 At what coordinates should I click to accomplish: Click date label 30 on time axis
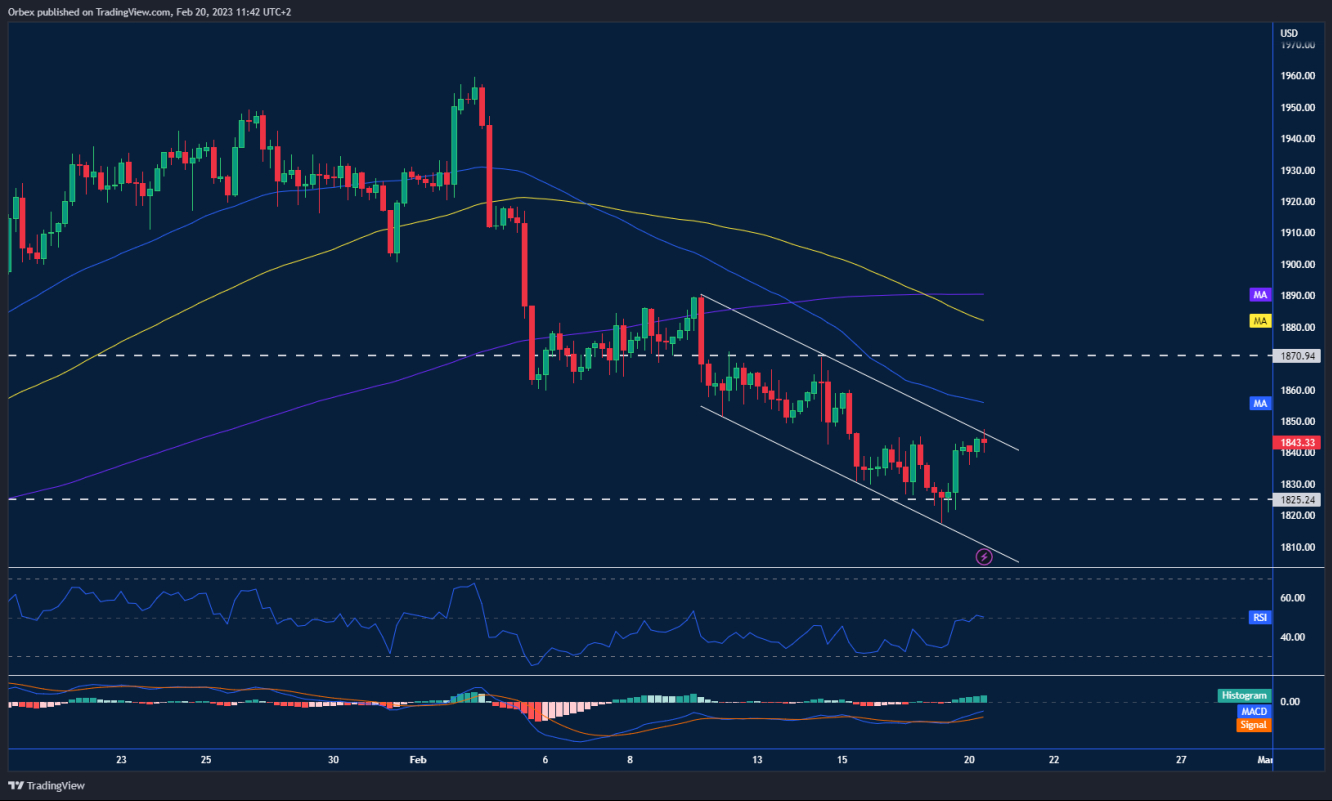pyautogui.click(x=333, y=760)
